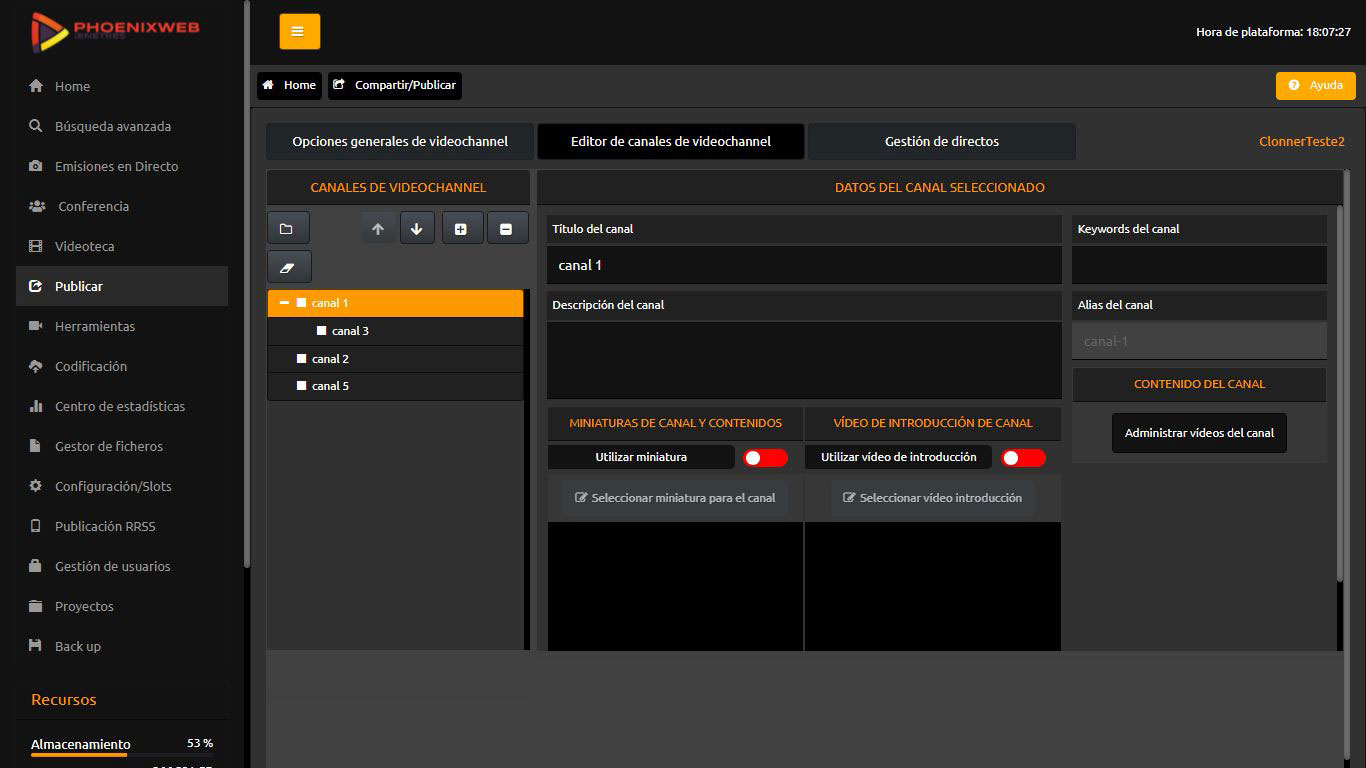Toggle the Utilizar vídeo de introducción switch
This screenshot has width=1366, height=768.
(x=1023, y=457)
